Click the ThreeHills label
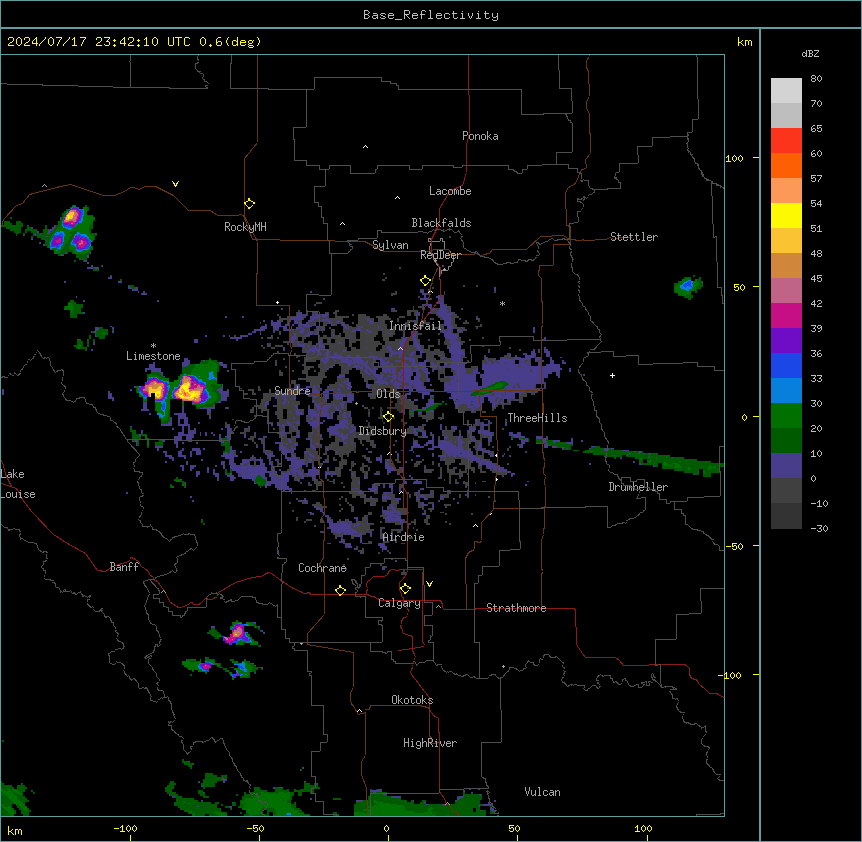This screenshot has width=862, height=842. coord(537,418)
